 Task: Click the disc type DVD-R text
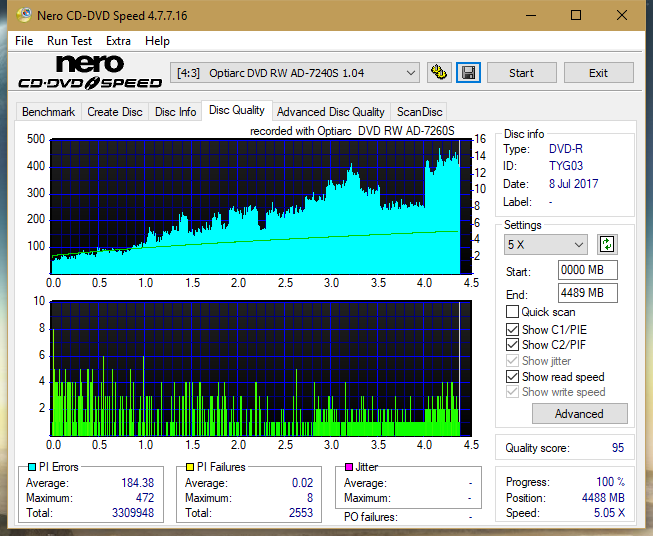[566, 149]
